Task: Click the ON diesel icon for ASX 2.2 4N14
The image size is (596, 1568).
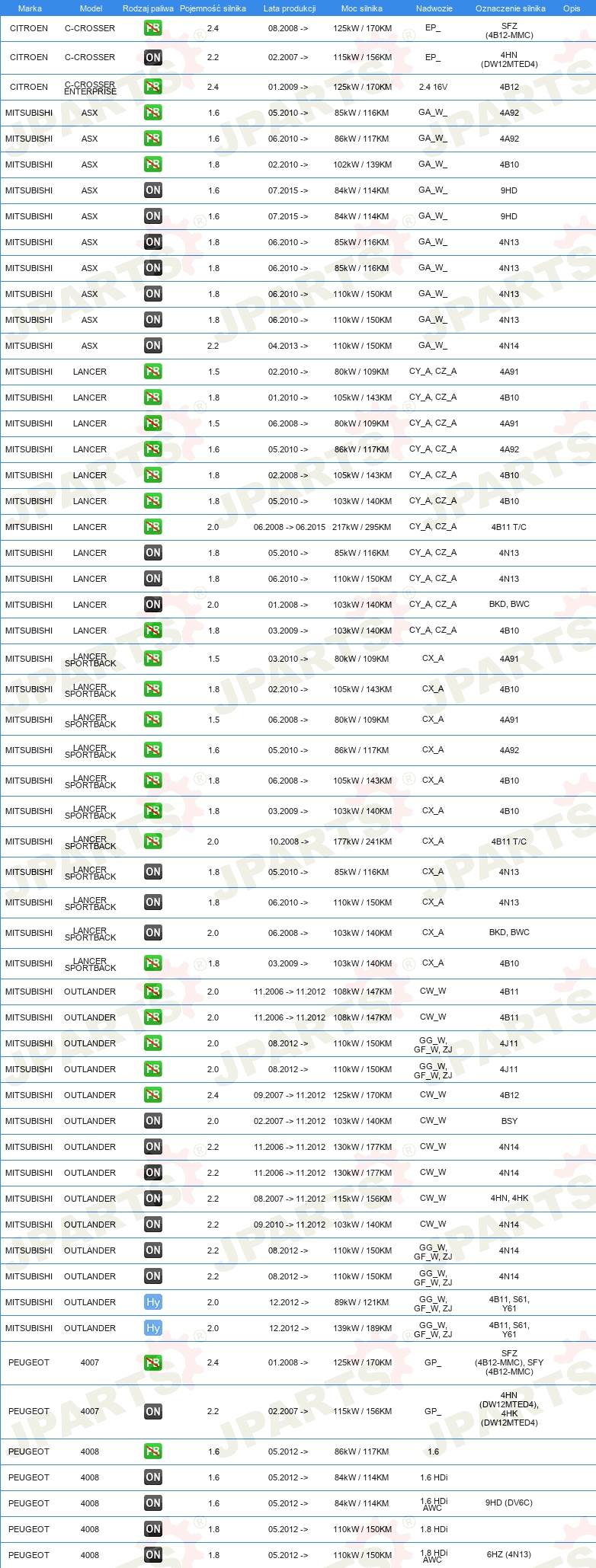Action: tap(153, 346)
